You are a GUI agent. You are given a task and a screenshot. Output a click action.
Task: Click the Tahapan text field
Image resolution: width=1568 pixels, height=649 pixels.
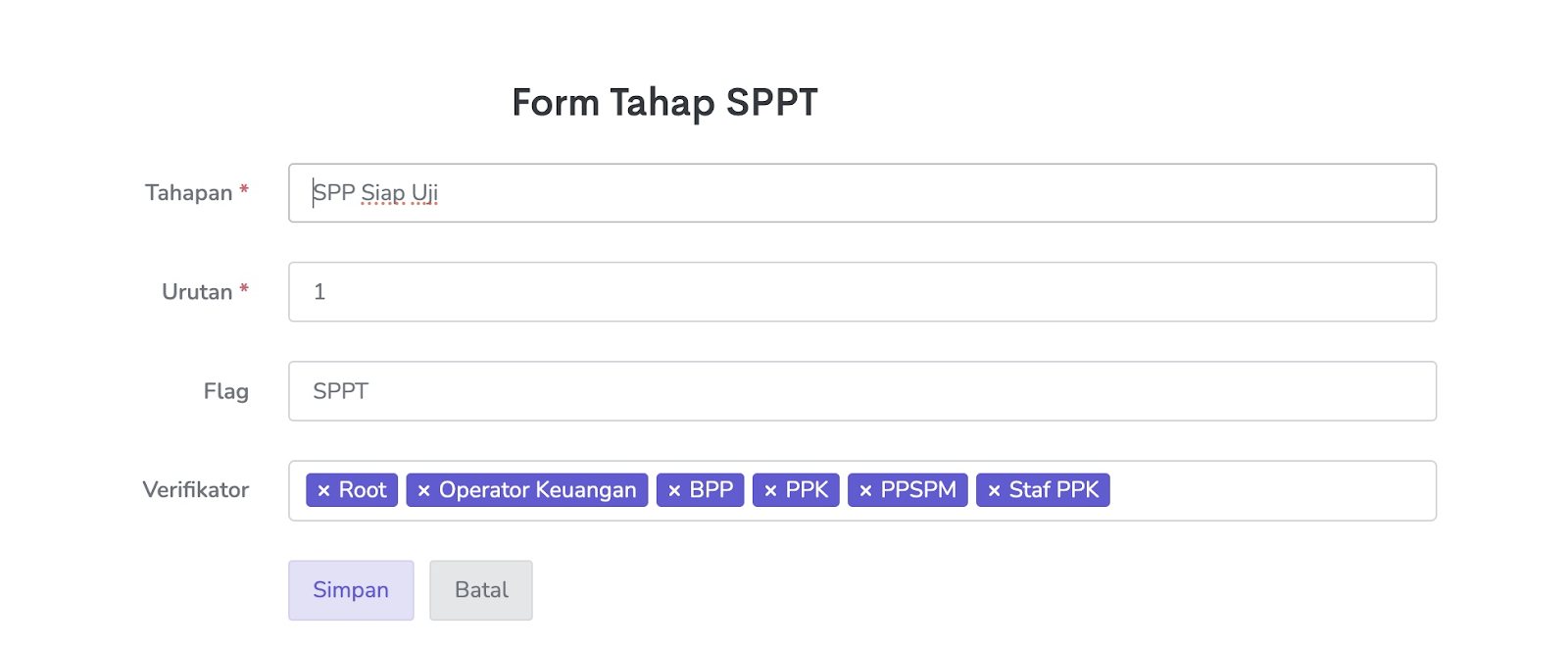(x=862, y=193)
